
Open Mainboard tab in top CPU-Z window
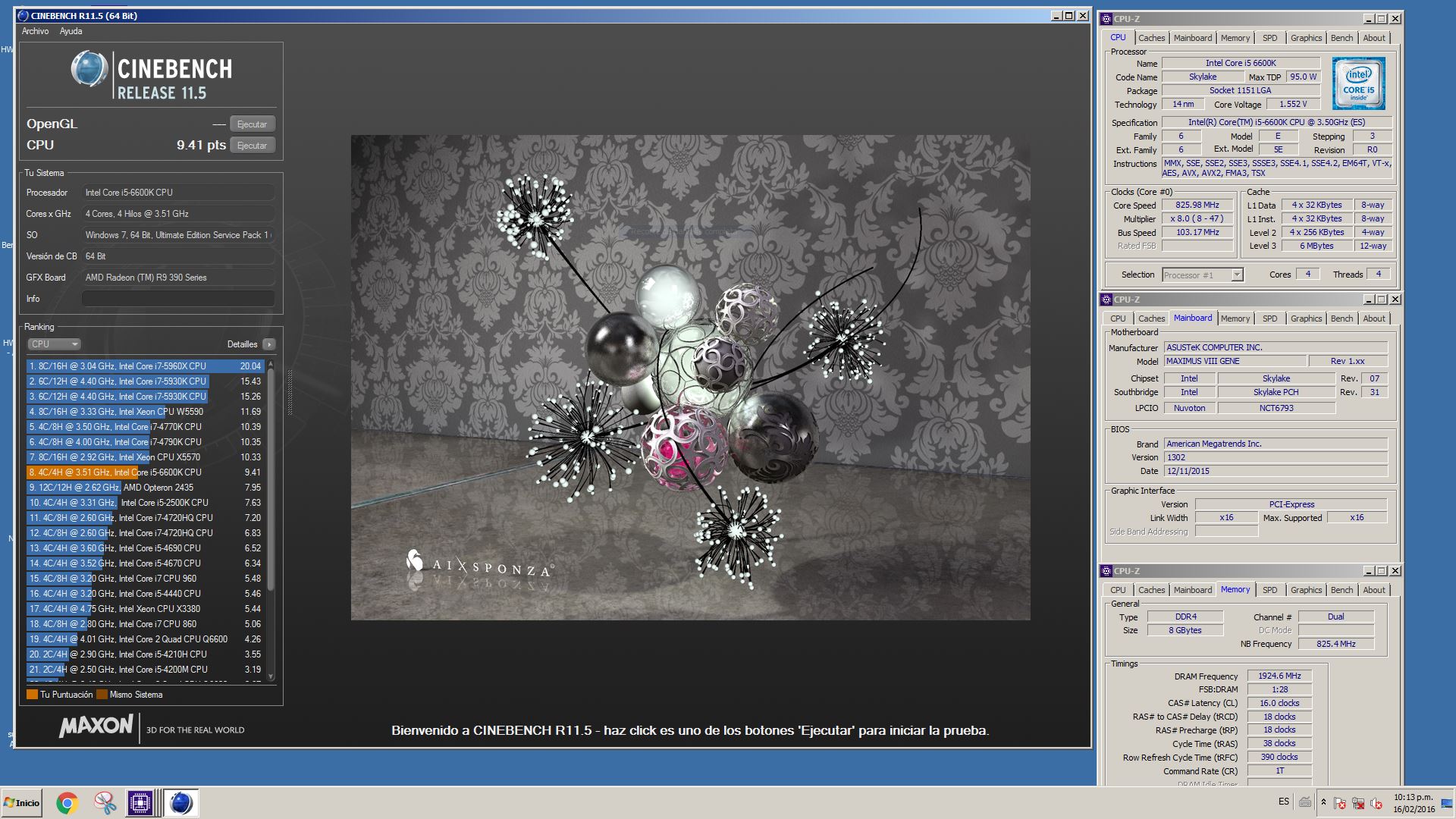[1193, 38]
